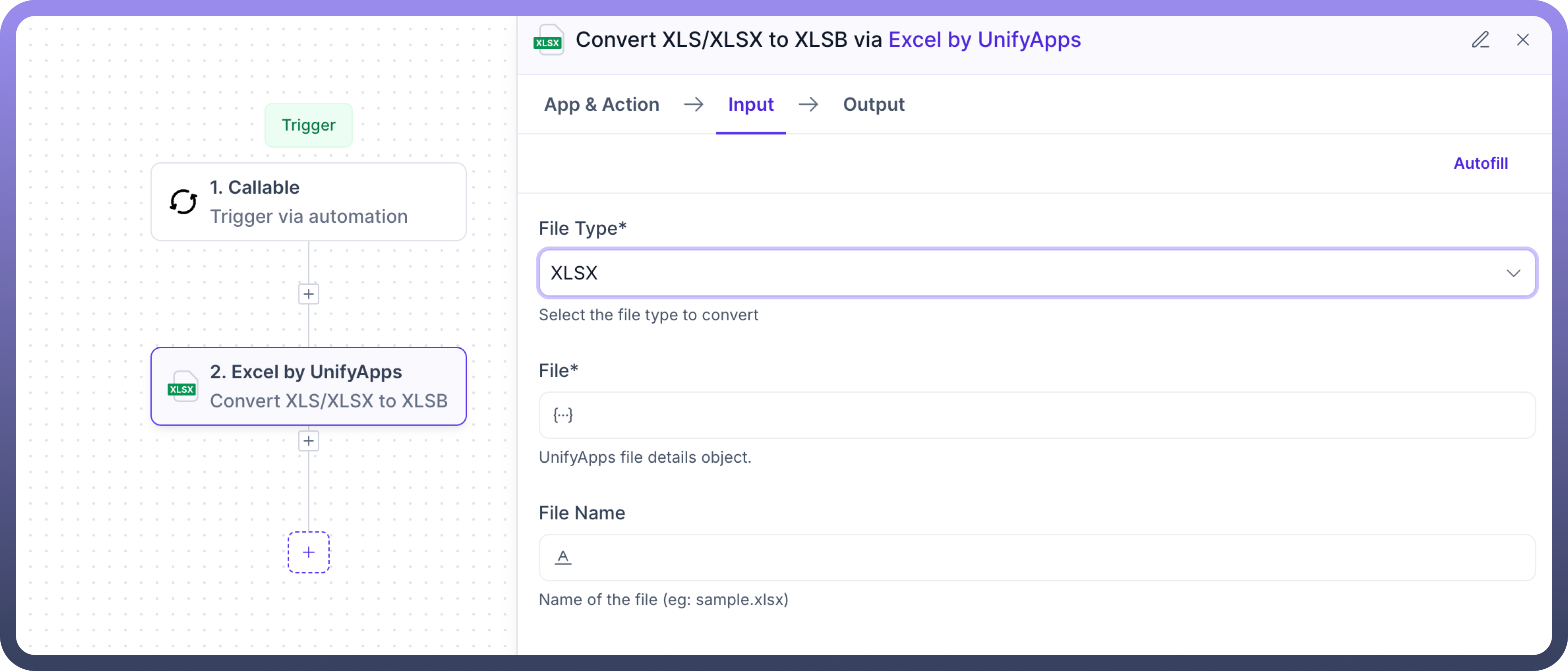Viewport: 1568px width, 671px height.
Task: Click the pencil edit icon in header
Action: point(1480,40)
